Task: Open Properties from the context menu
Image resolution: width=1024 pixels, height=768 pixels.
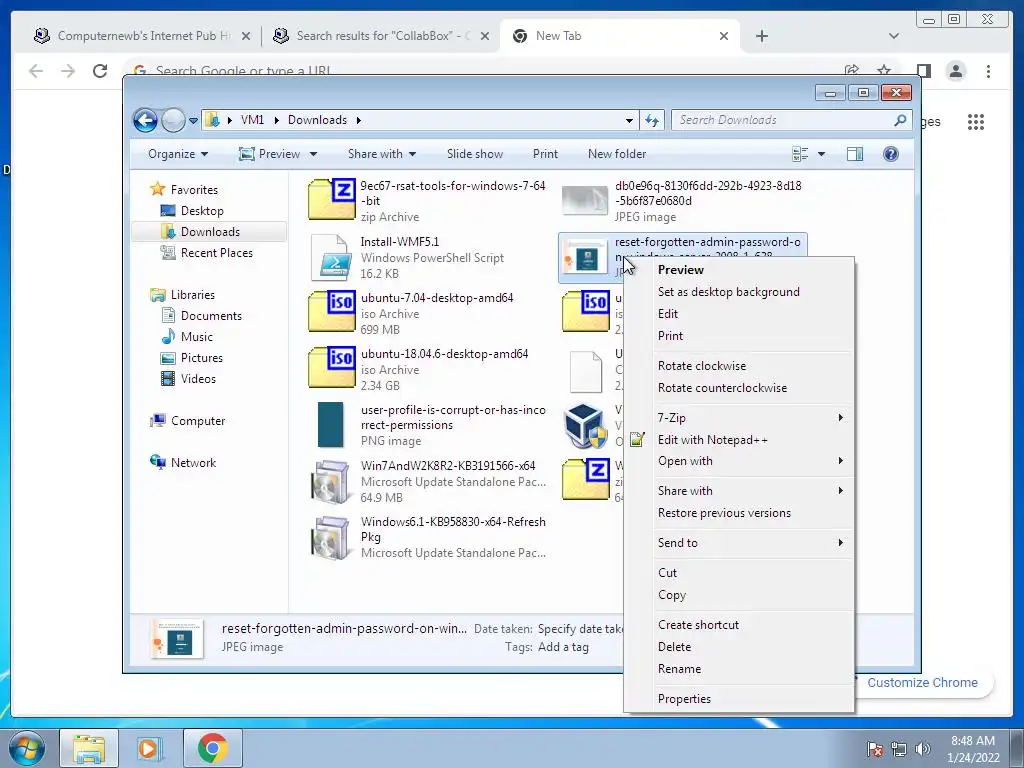Action: [684, 699]
